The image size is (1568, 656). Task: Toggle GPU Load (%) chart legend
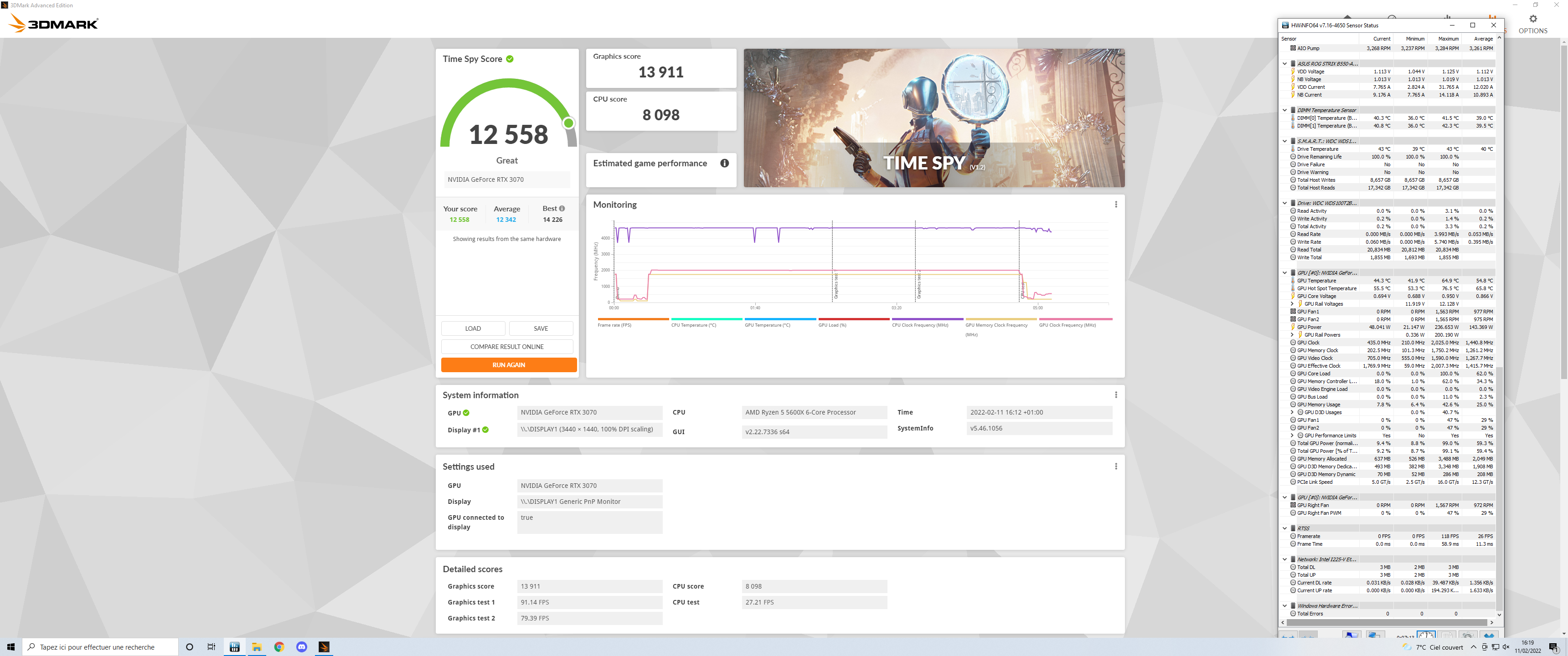pos(832,325)
